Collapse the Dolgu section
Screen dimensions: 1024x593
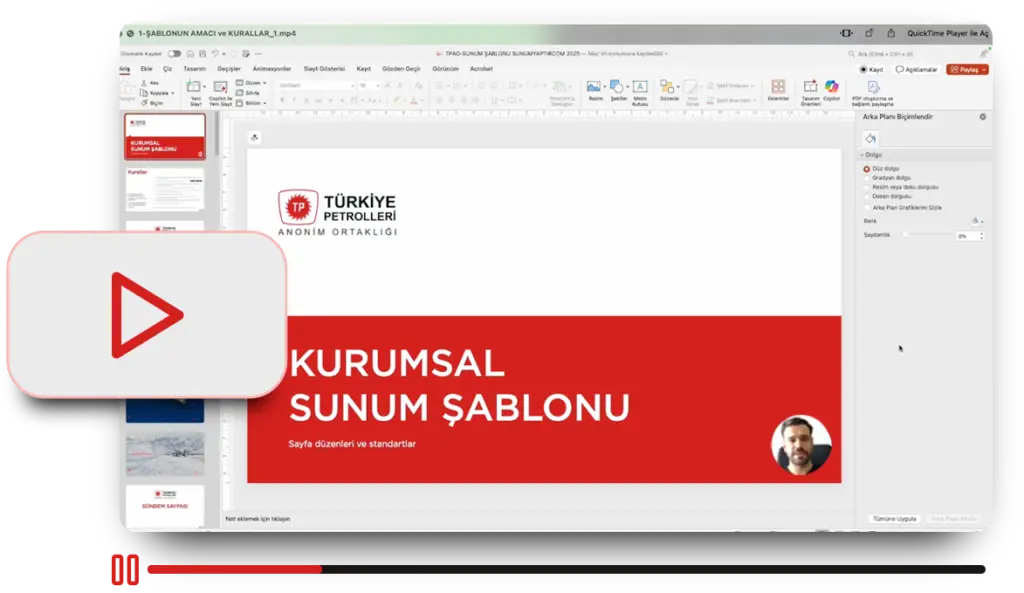pos(862,155)
